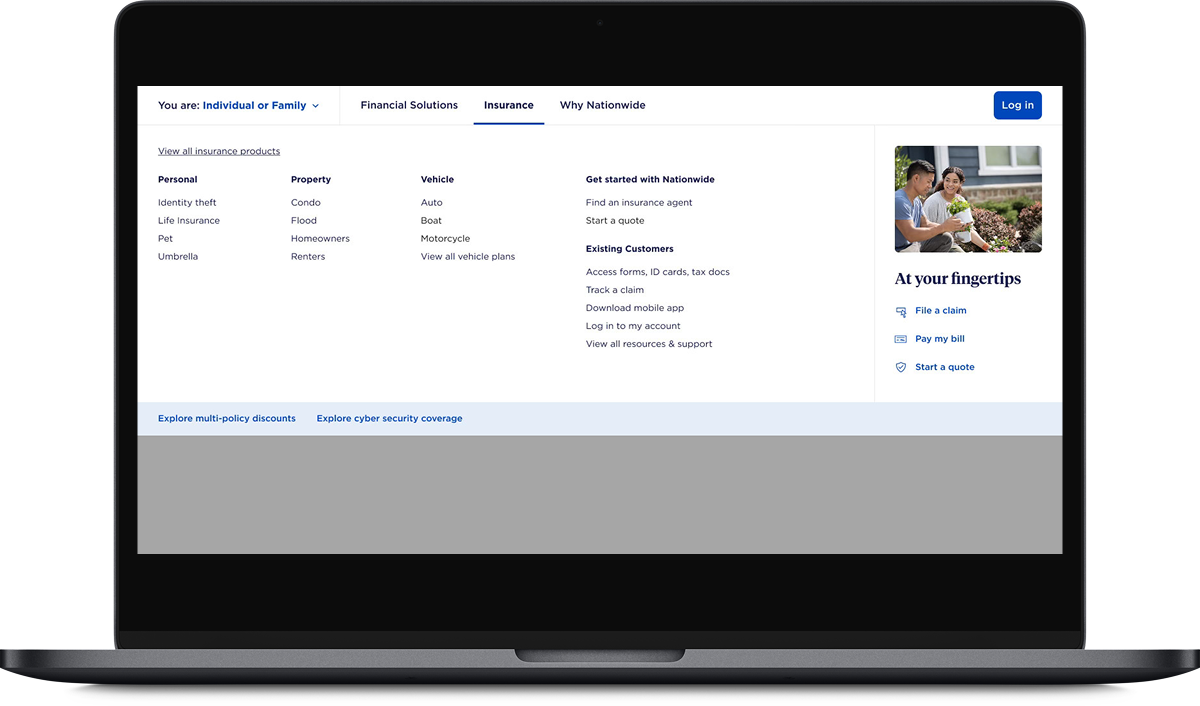Click Pay my bill text link
The width and height of the screenshot is (1200, 706).
pyautogui.click(x=940, y=339)
